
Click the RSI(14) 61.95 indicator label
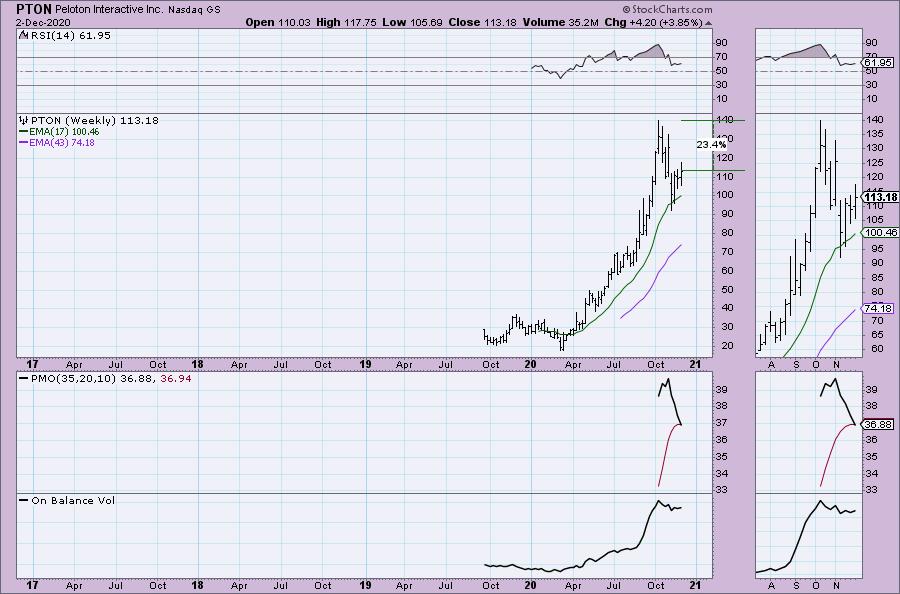[70, 35]
